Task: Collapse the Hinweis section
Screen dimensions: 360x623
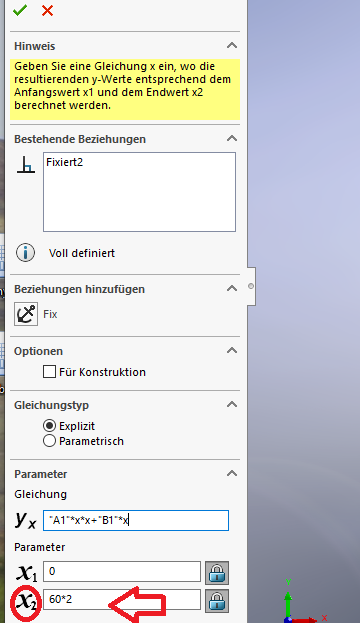Action: [232, 45]
